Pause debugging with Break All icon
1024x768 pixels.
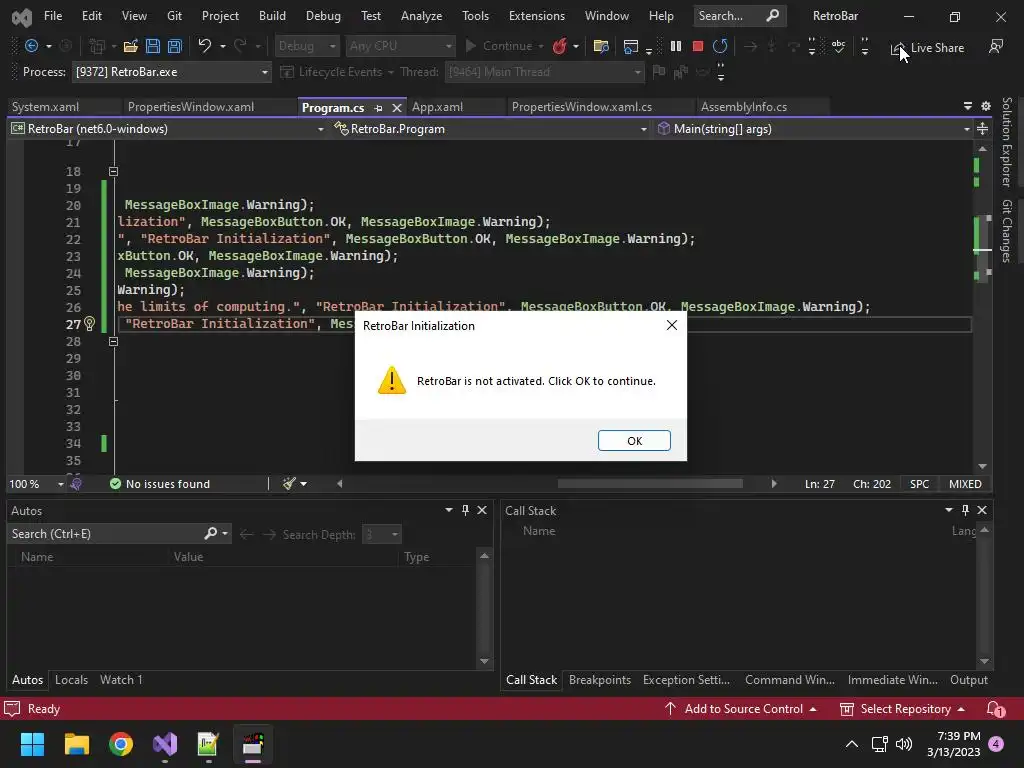coord(676,46)
